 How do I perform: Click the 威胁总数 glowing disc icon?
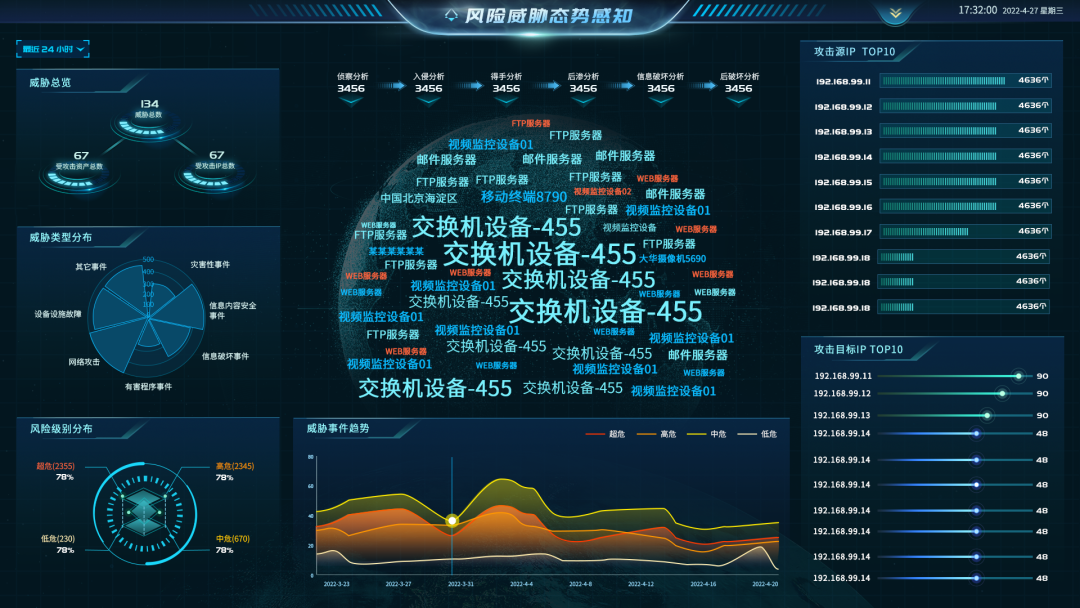click(149, 127)
